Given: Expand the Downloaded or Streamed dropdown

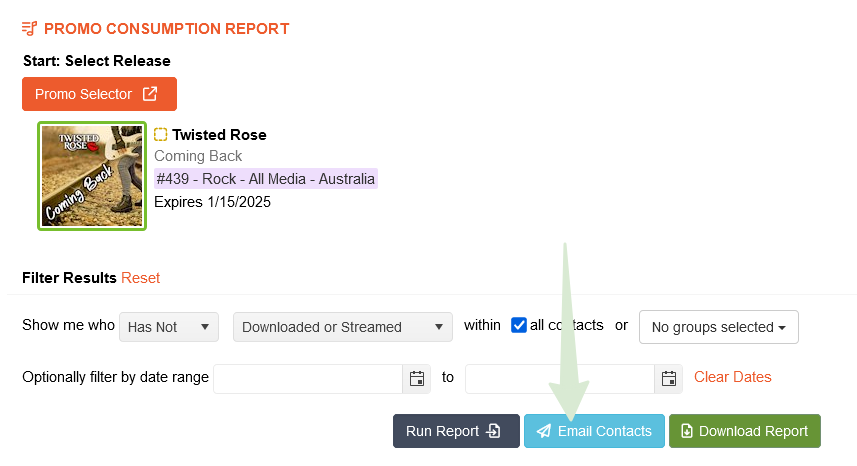Looking at the screenshot, I should tap(342, 327).
